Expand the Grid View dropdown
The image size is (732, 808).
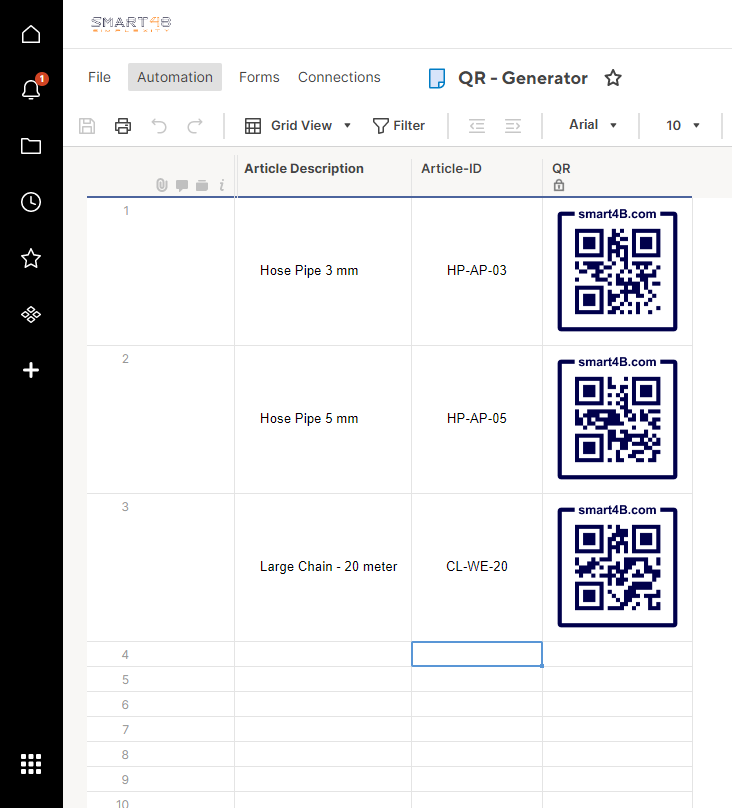pos(299,126)
